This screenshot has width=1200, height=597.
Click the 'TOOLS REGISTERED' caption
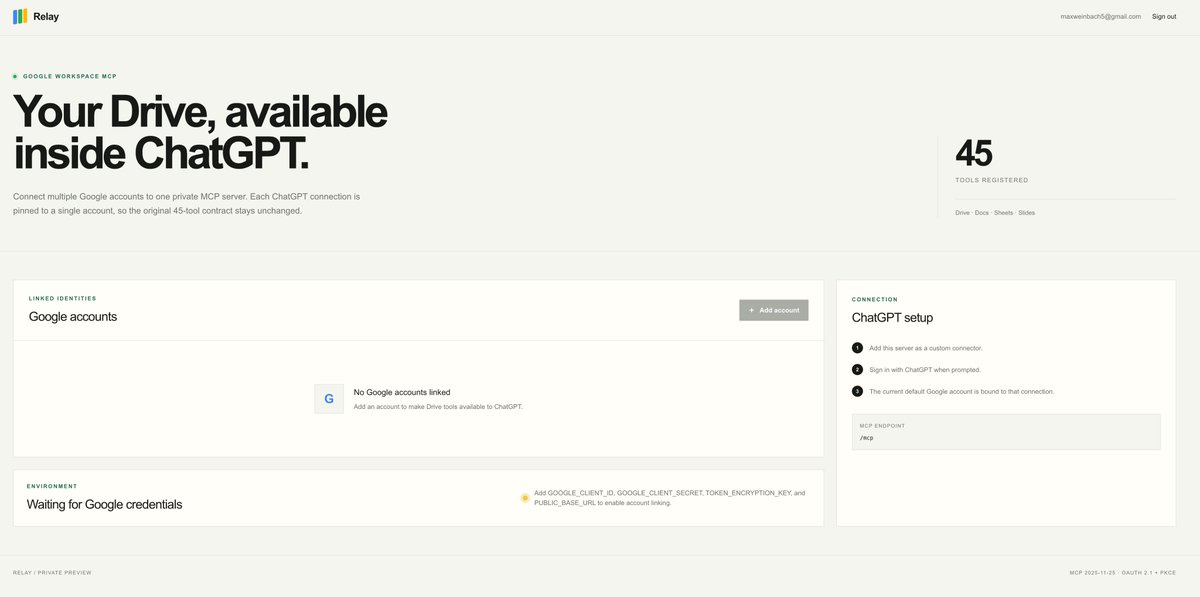[992, 180]
